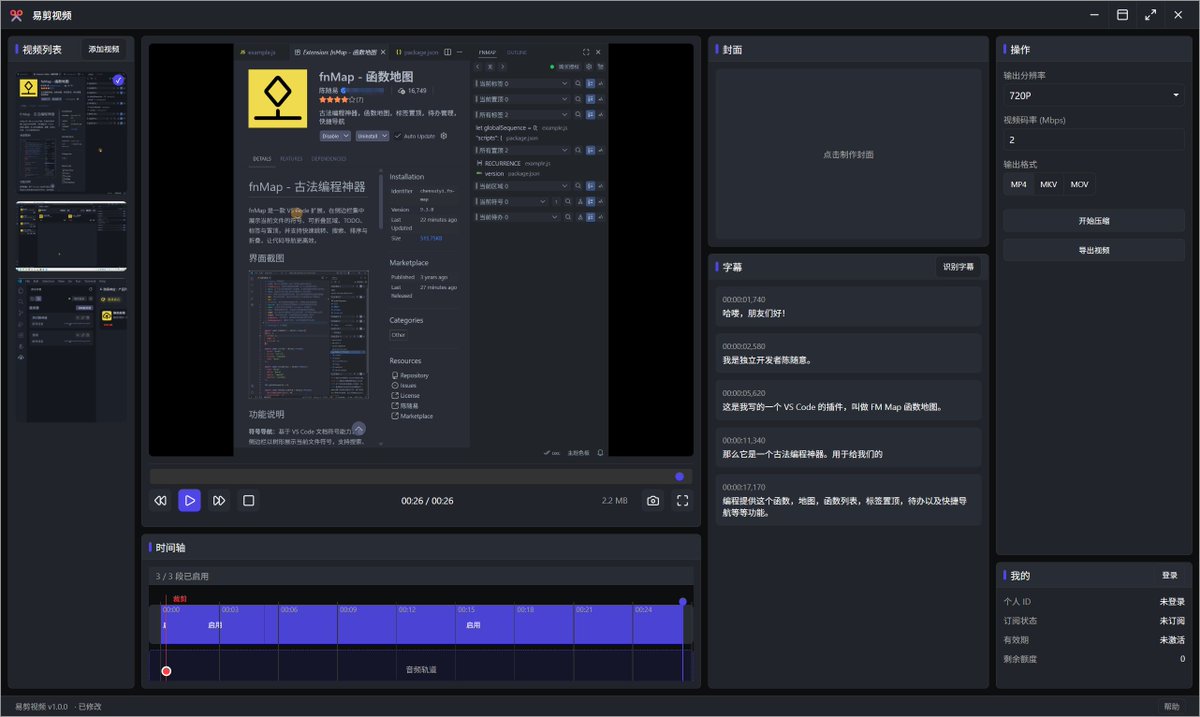Image resolution: width=1200 pixels, height=717 pixels.
Task: Uncheck the blue checkmark on first video thumbnail
Action: pos(118,80)
